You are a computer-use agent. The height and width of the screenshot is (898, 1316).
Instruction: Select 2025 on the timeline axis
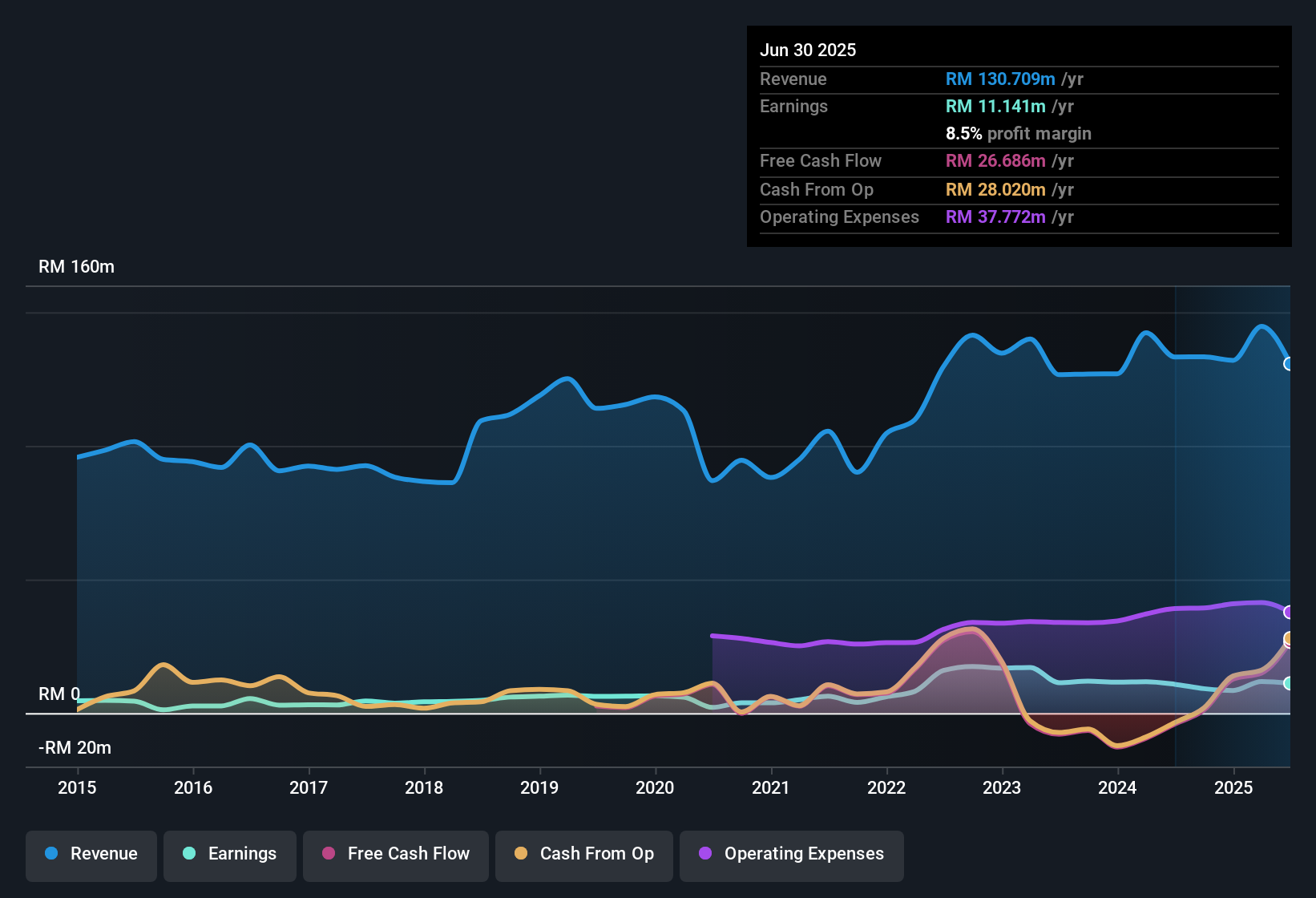(1233, 788)
